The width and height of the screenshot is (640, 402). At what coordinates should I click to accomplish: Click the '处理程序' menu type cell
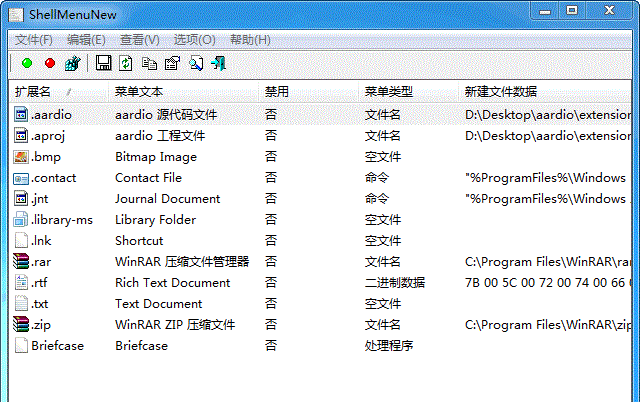point(389,346)
